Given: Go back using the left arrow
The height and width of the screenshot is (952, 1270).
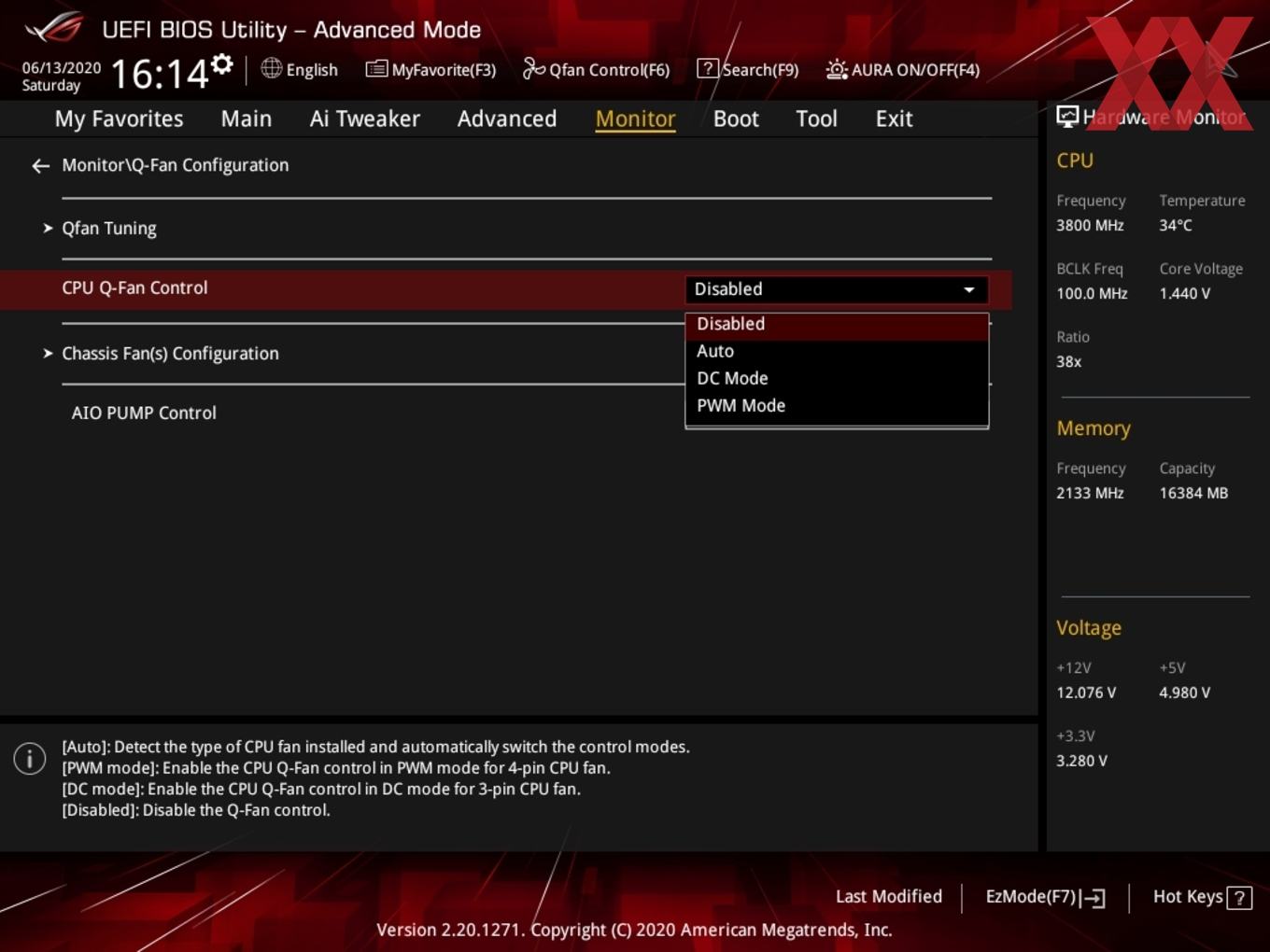Looking at the screenshot, I should click(40, 166).
